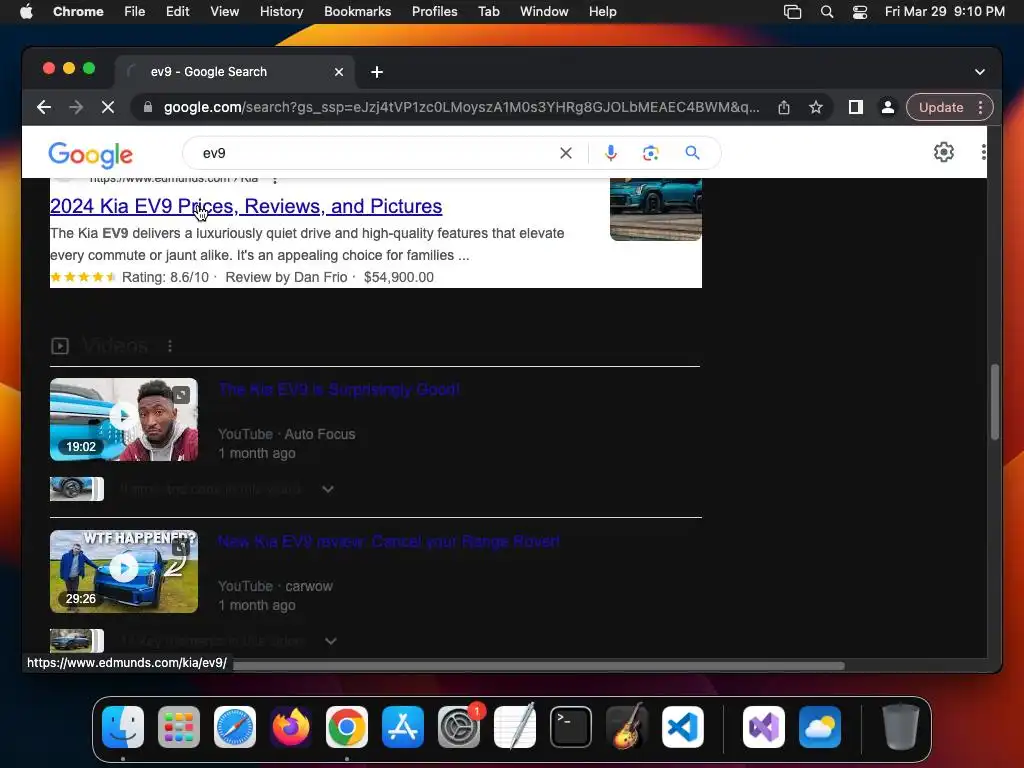Image resolution: width=1024 pixels, height=768 pixels.
Task: Launch GarageBand from the Dock
Action: (627, 727)
